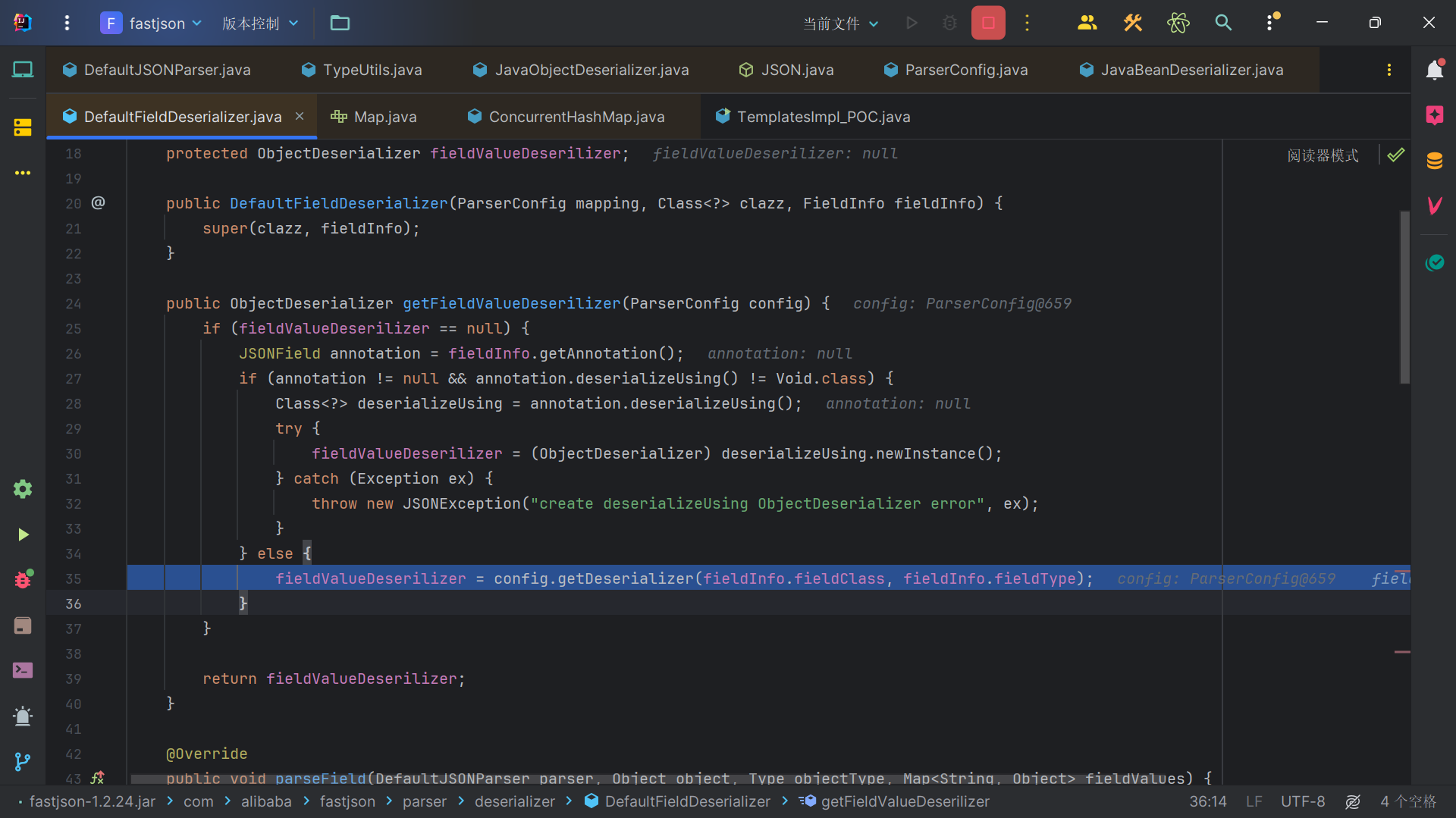This screenshot has width=1456, height=818.
Task: Click the open folder icon in title bar
Action: point(340,23)
